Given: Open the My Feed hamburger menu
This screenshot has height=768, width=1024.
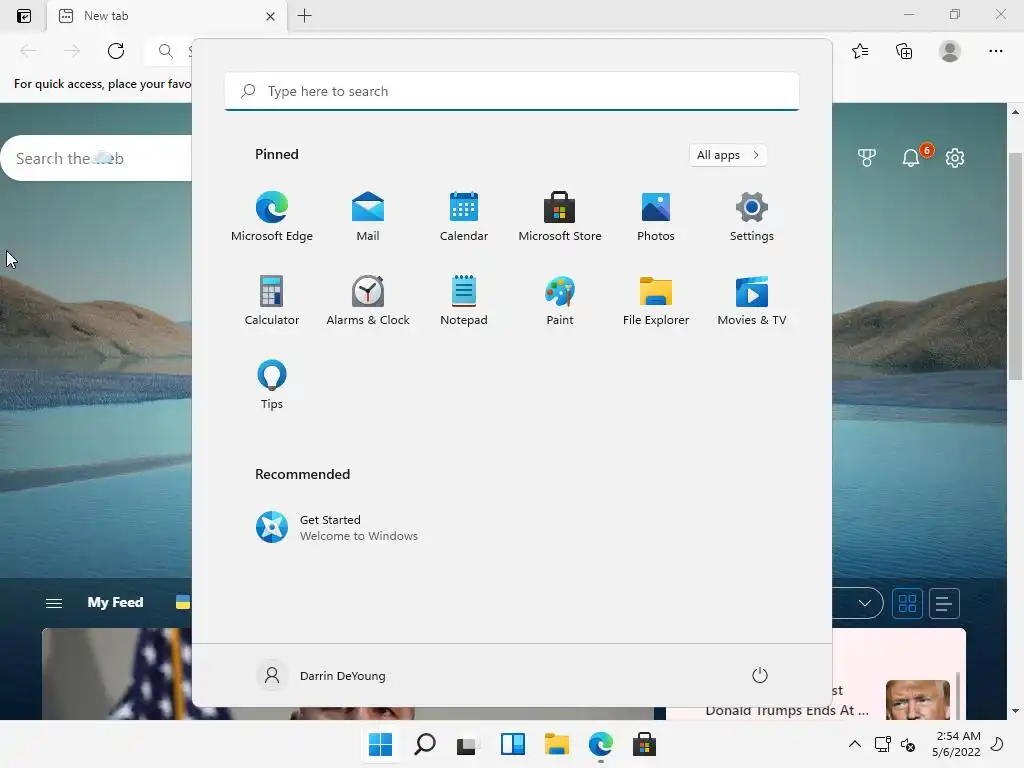Looking at the screenshot, I should 54,603.
